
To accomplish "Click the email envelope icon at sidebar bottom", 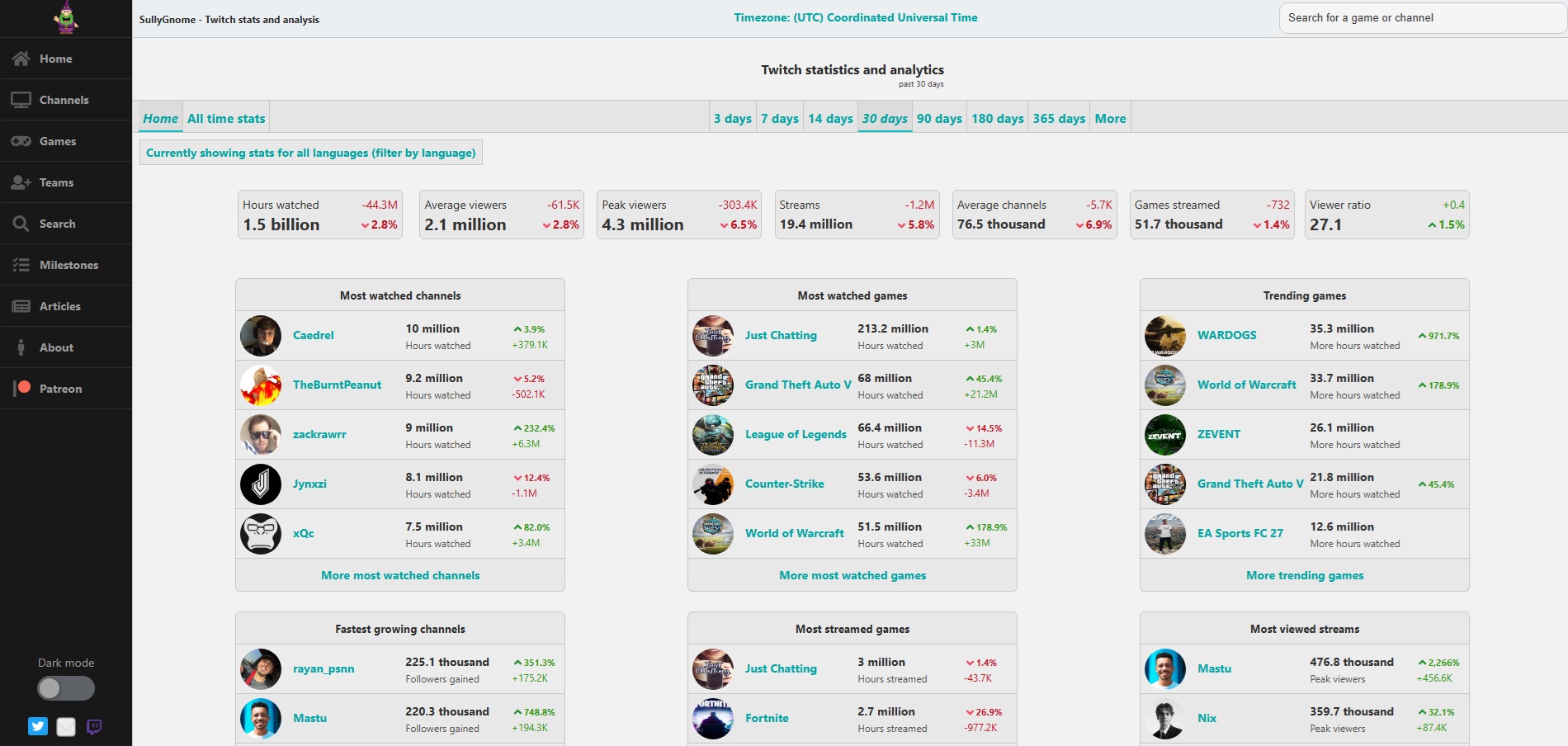I will click(66, 726).
